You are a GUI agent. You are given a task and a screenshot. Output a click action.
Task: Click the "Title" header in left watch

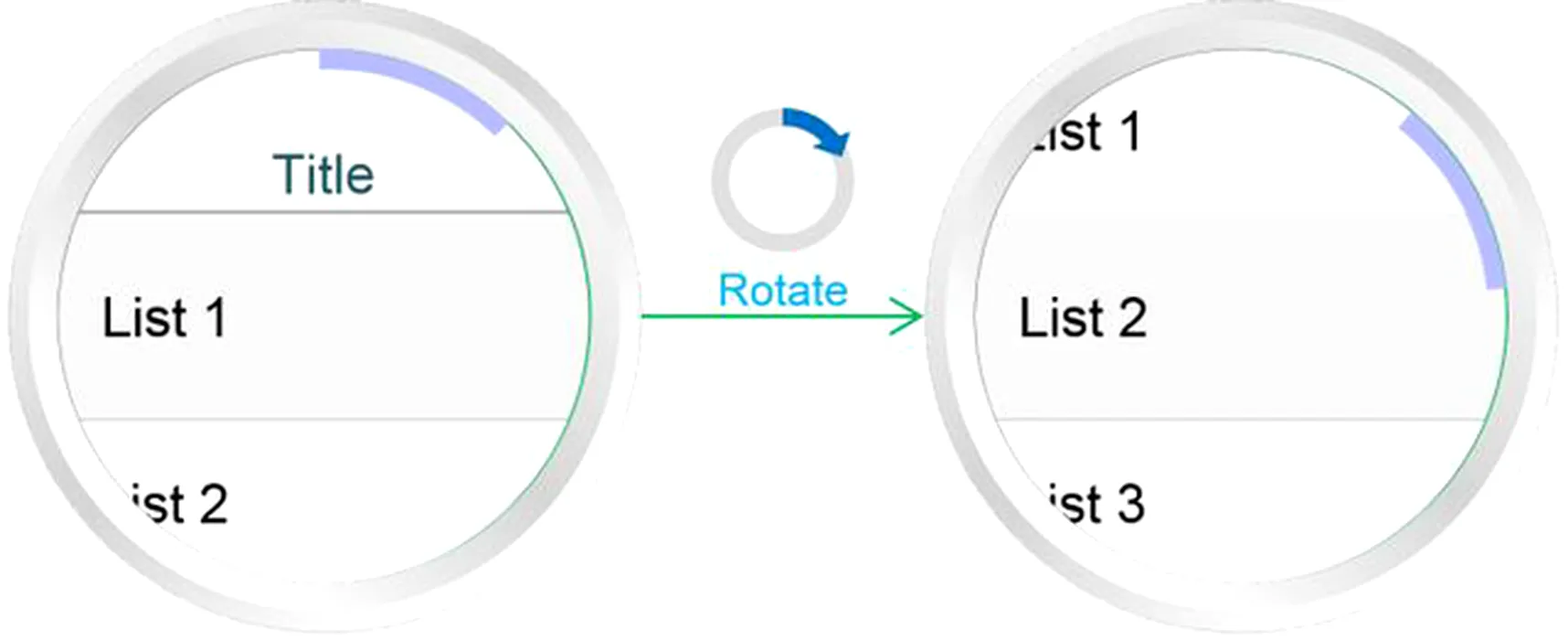tap(323, 175)
